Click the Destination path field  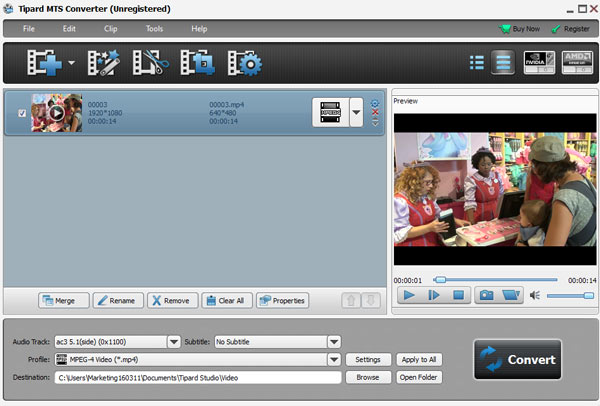198,378
